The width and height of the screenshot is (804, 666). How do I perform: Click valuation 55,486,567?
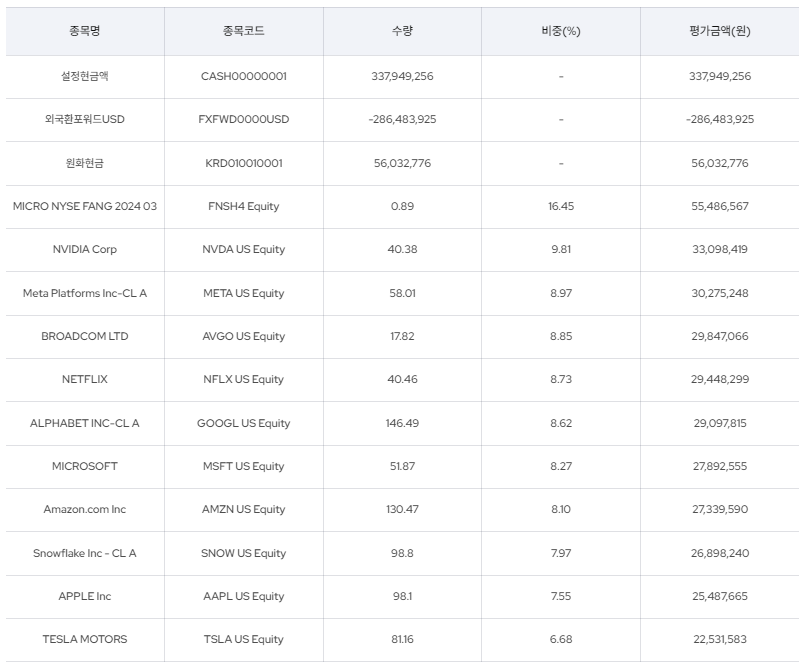click(720, 206)
